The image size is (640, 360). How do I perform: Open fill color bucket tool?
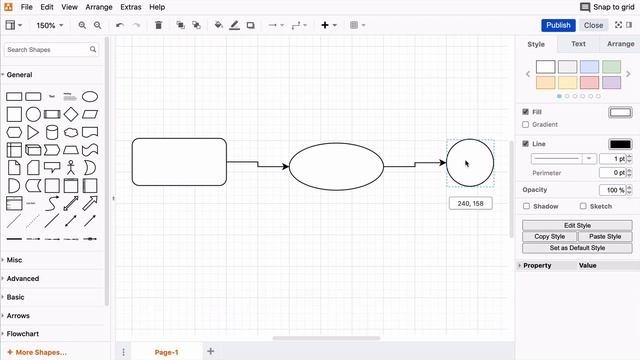click(218, 25)
